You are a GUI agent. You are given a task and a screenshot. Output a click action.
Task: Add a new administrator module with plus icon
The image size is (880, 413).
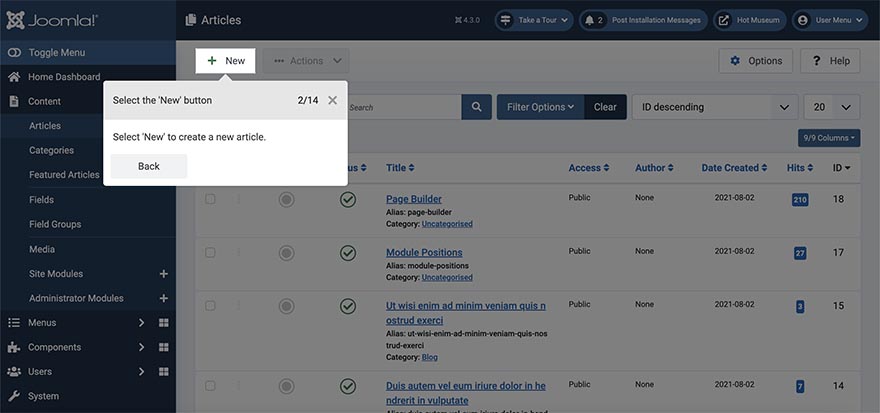[x=164, y=298]
